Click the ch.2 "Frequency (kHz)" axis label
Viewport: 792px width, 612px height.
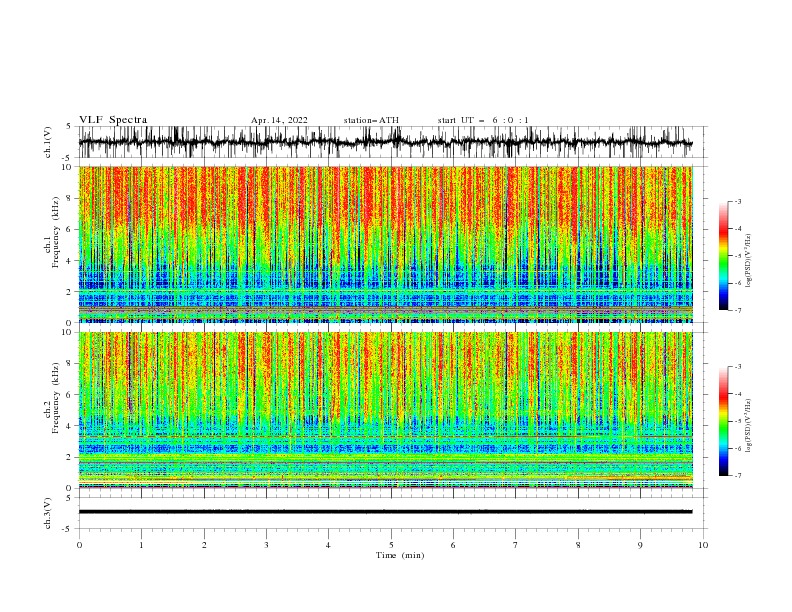(x=56, y=398)
